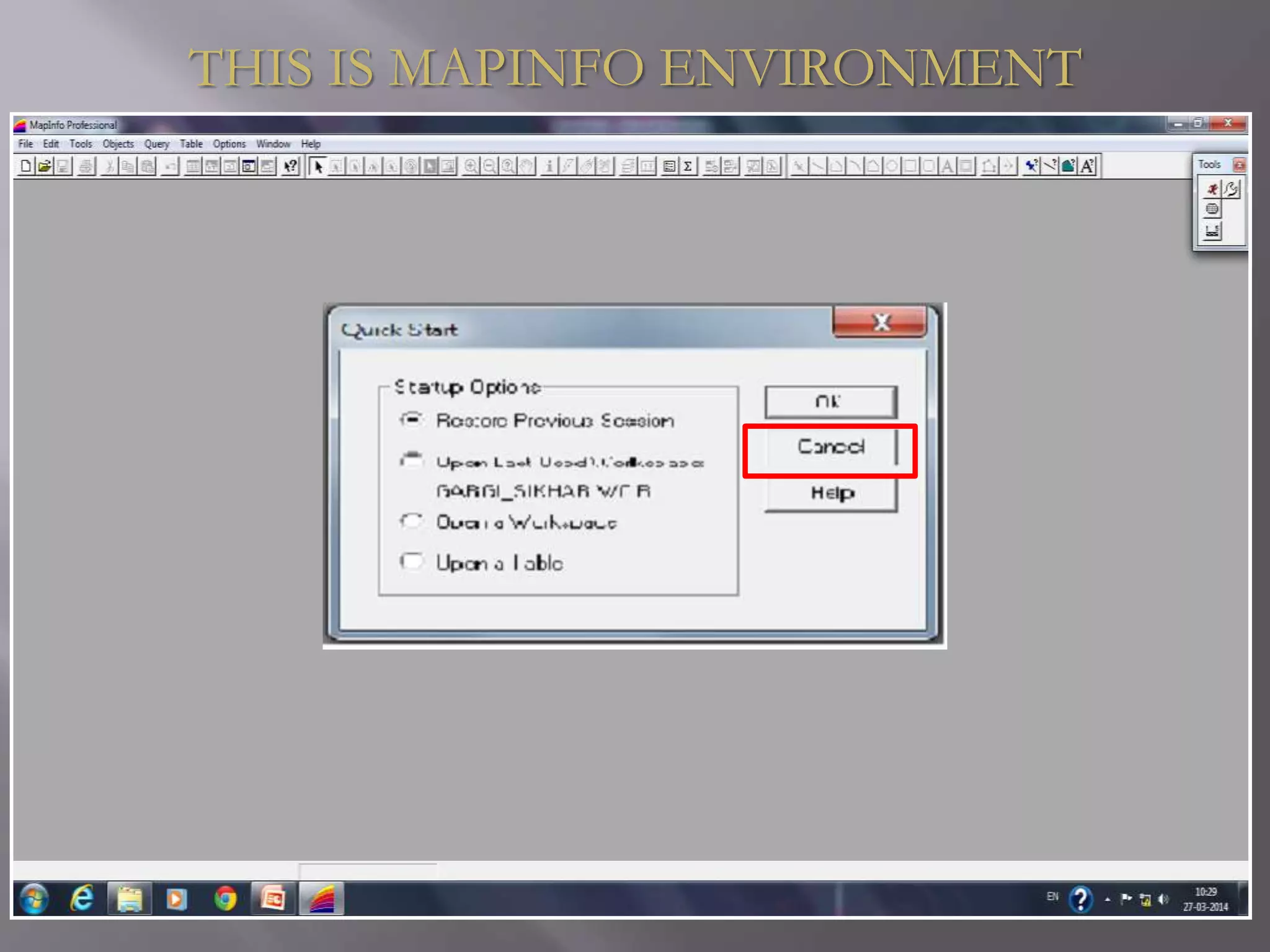
Task: Open the New Layout window icon
Action: tap(249, 166)
